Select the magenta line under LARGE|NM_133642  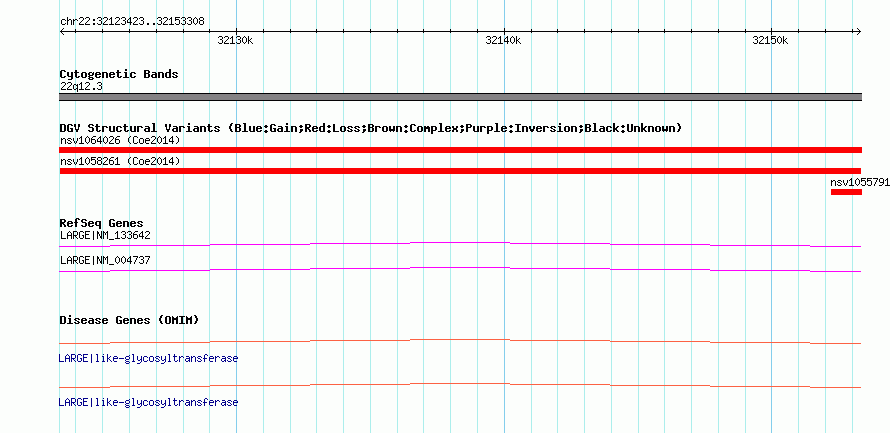tap(460, 245)
